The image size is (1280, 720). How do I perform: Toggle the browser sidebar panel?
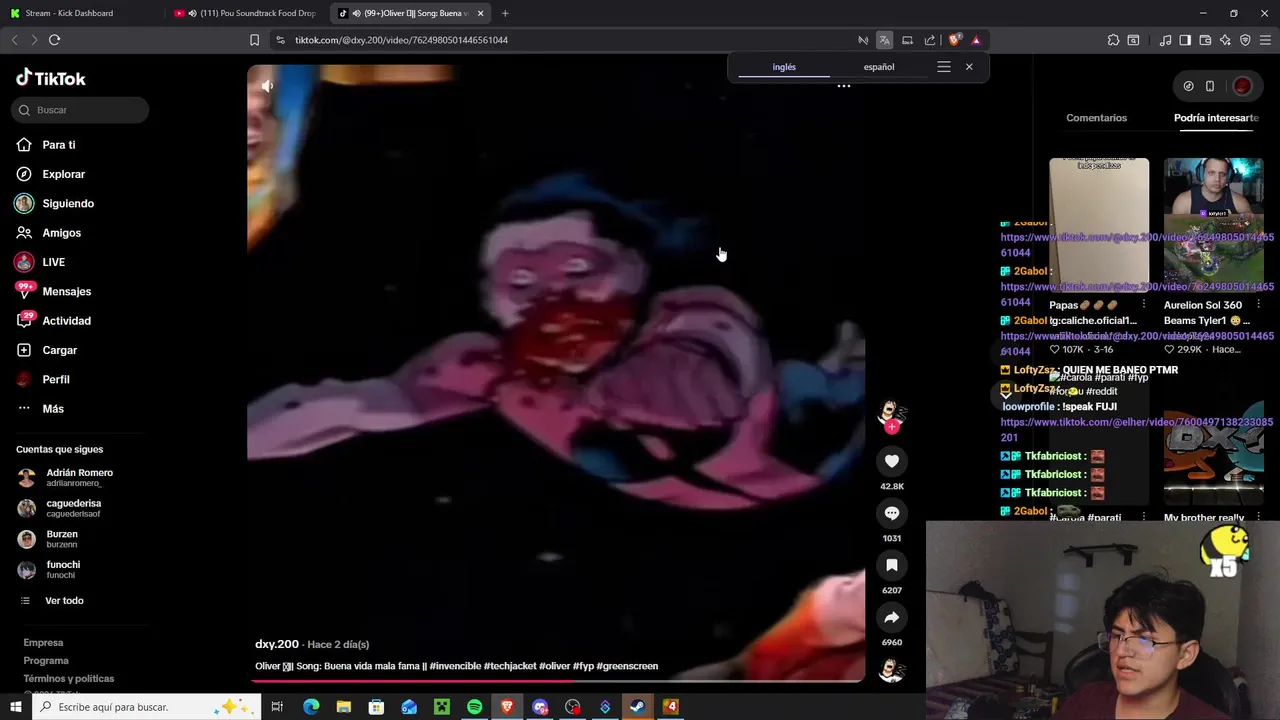tap(1185, 40)
